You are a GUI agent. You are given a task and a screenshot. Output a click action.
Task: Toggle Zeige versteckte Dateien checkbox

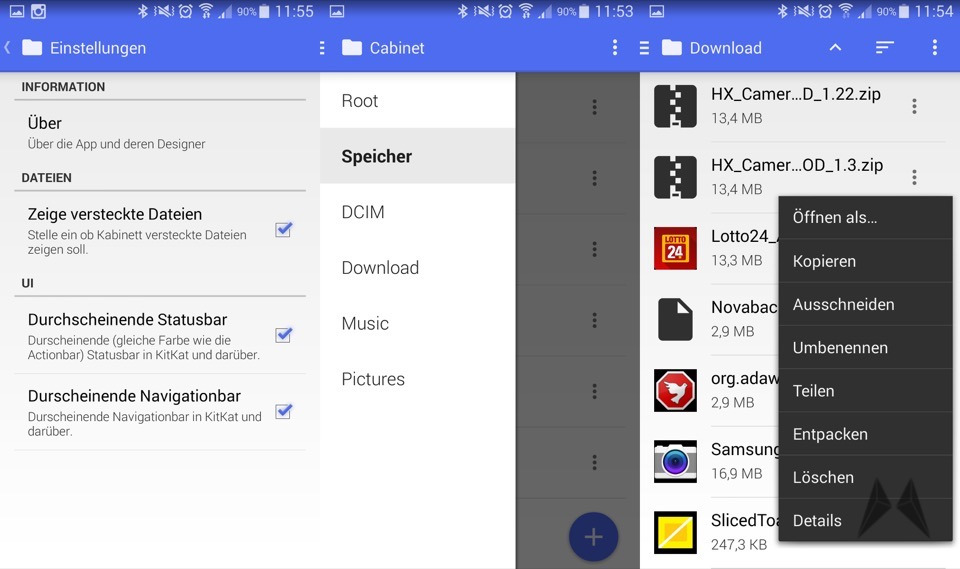[x=283, y=230]
